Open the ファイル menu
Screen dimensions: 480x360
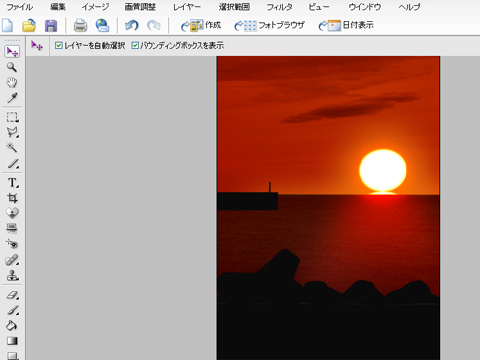click(x=19, y=7)
